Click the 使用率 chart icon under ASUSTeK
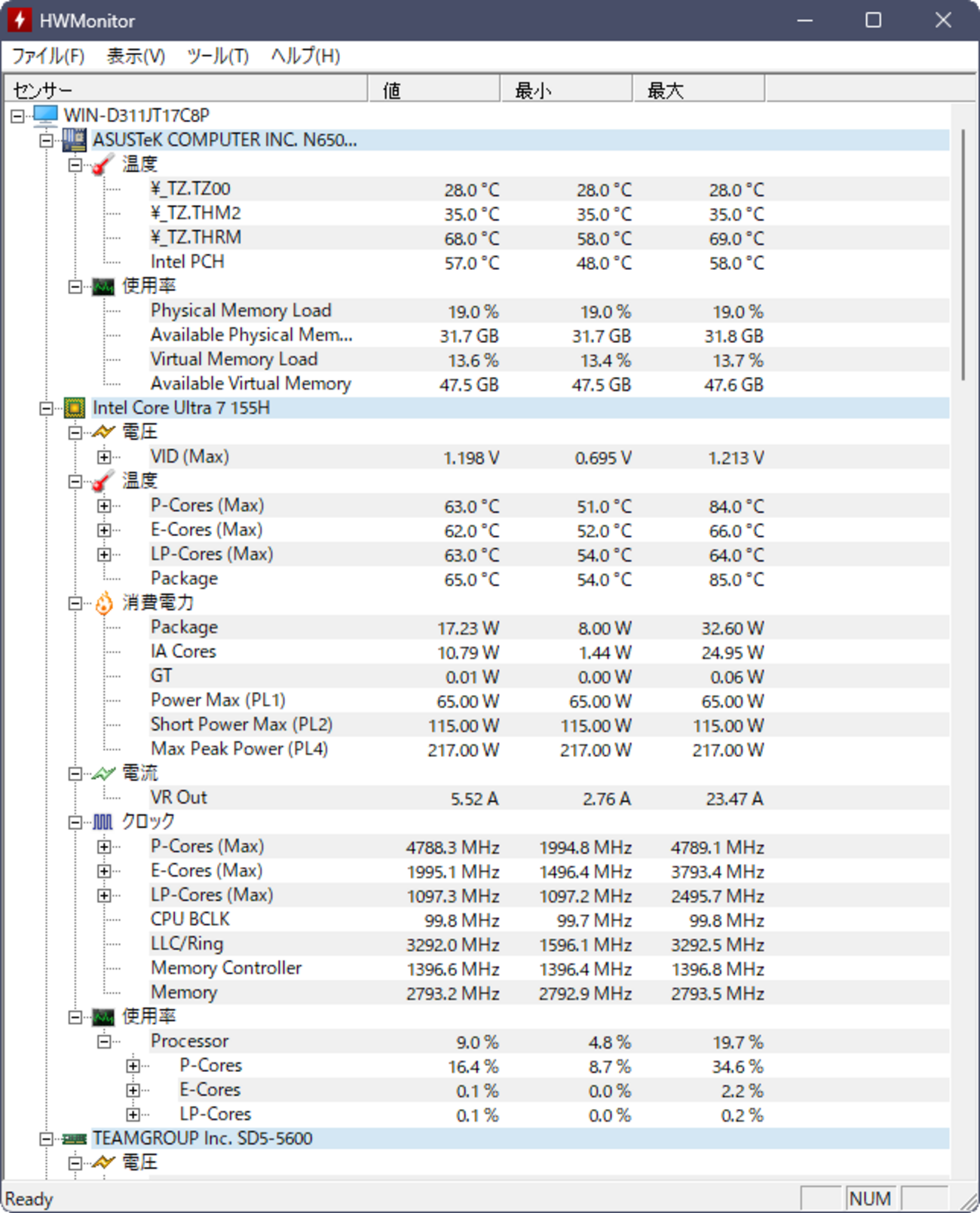Screen dimensions: 980x1213 [x=103, y=286]
